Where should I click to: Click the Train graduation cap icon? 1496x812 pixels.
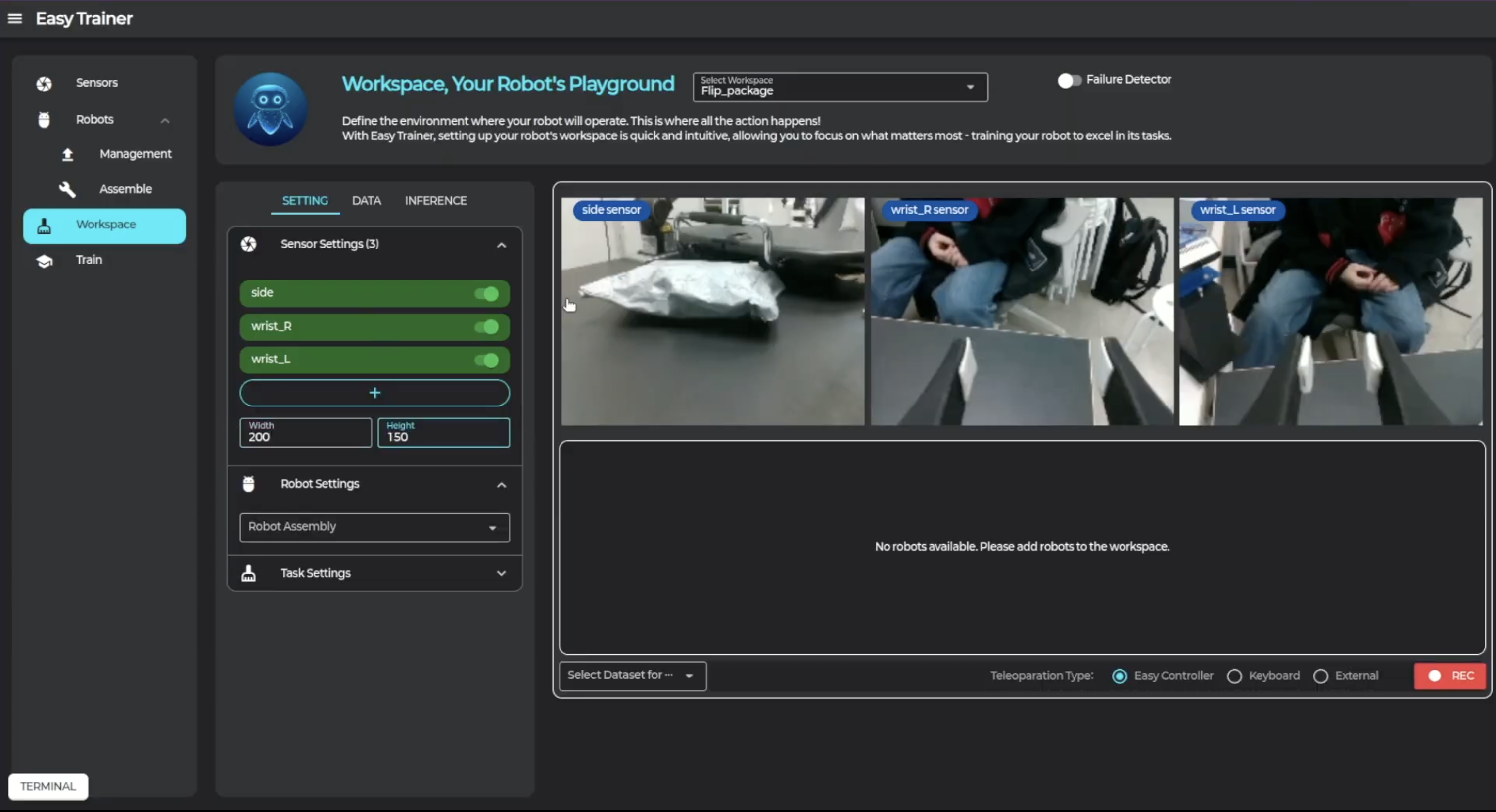(44, 261)
